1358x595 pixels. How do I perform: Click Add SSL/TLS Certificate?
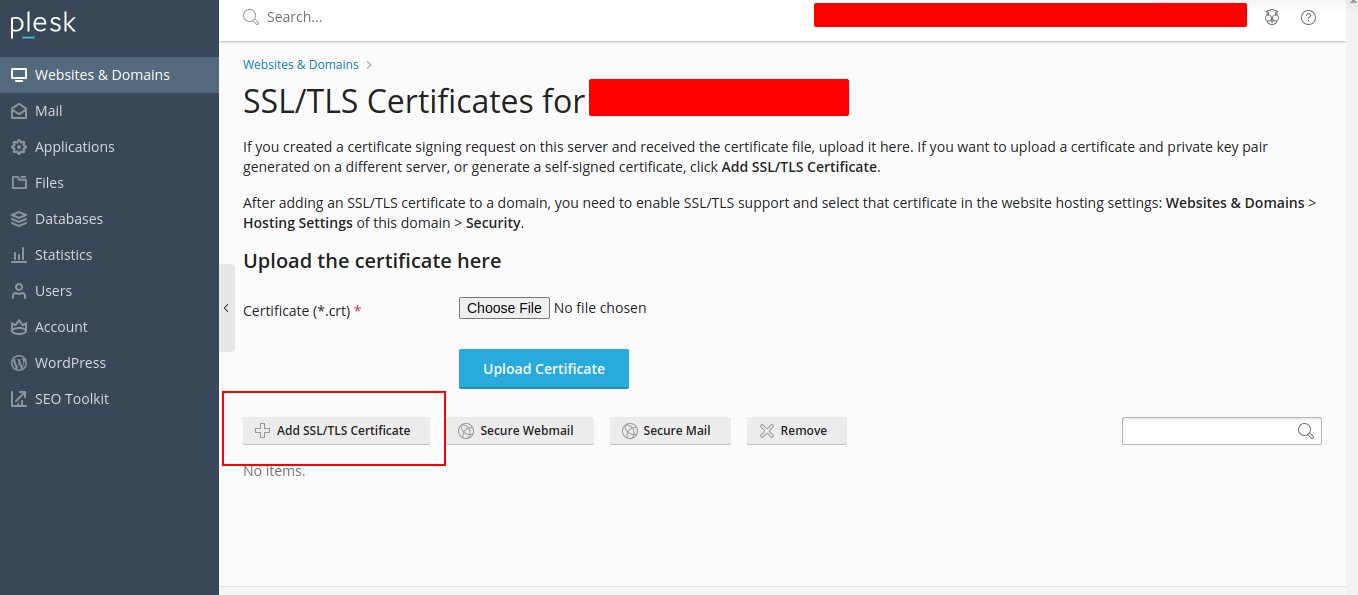335,431
